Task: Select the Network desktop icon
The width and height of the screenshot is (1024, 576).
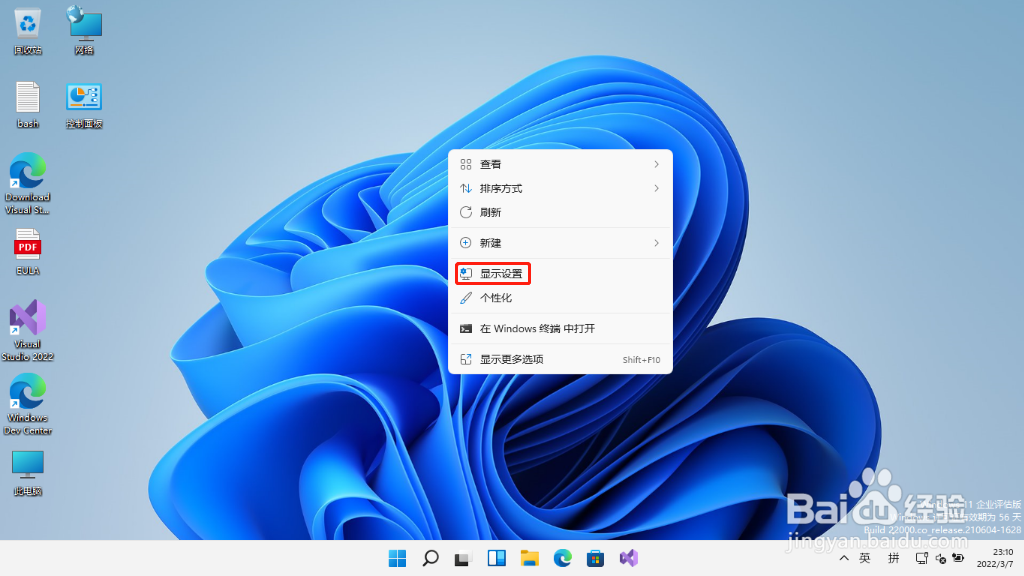Action: [x=84, y=31]
